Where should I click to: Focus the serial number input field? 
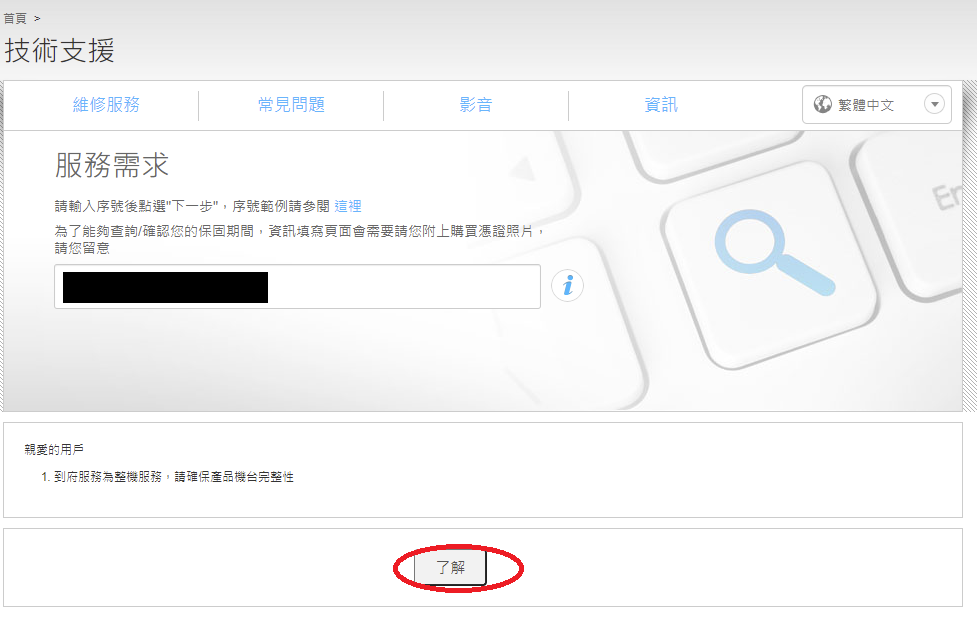coord(297,287)
